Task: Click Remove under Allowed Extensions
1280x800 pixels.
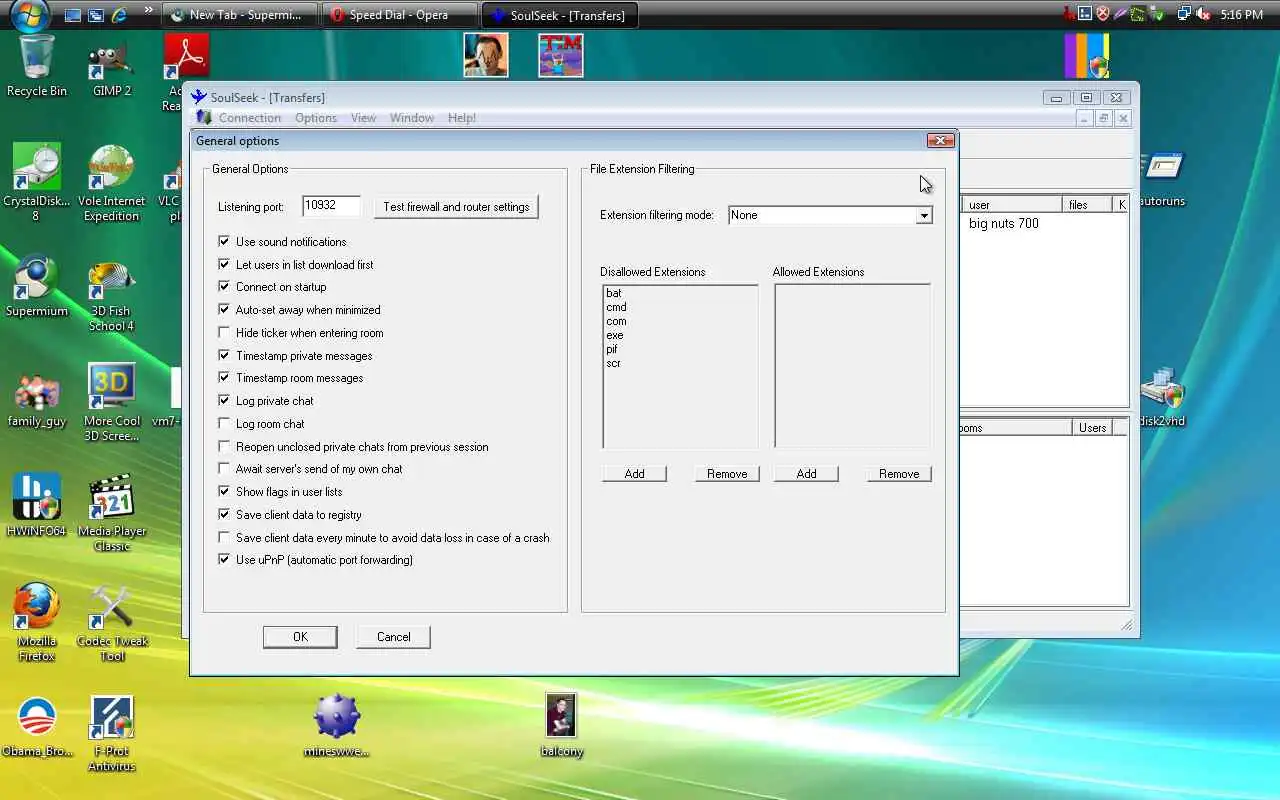Action: click(899, 474)
